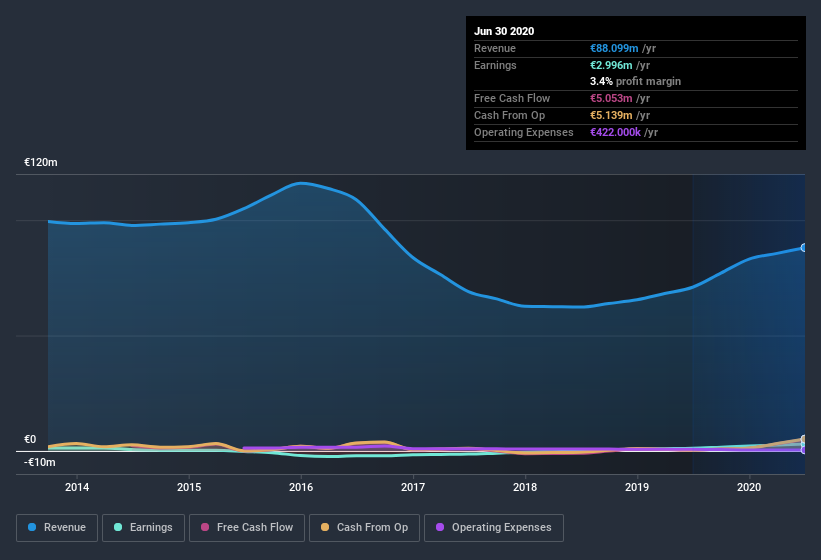
Task: Click the 2019 x-axis label
Action: pos(637,487)
